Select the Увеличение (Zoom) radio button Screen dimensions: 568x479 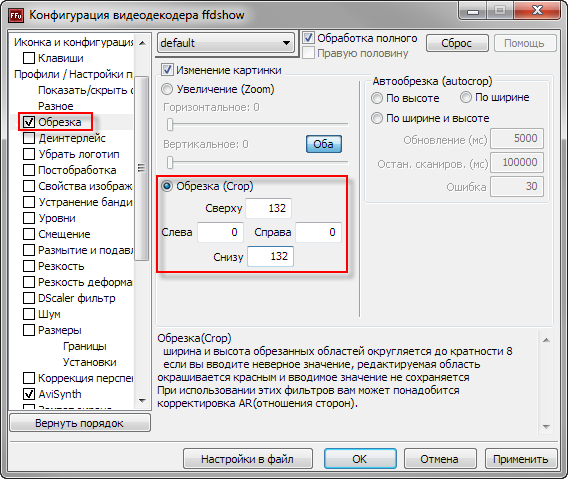click(x=167, y=89)
